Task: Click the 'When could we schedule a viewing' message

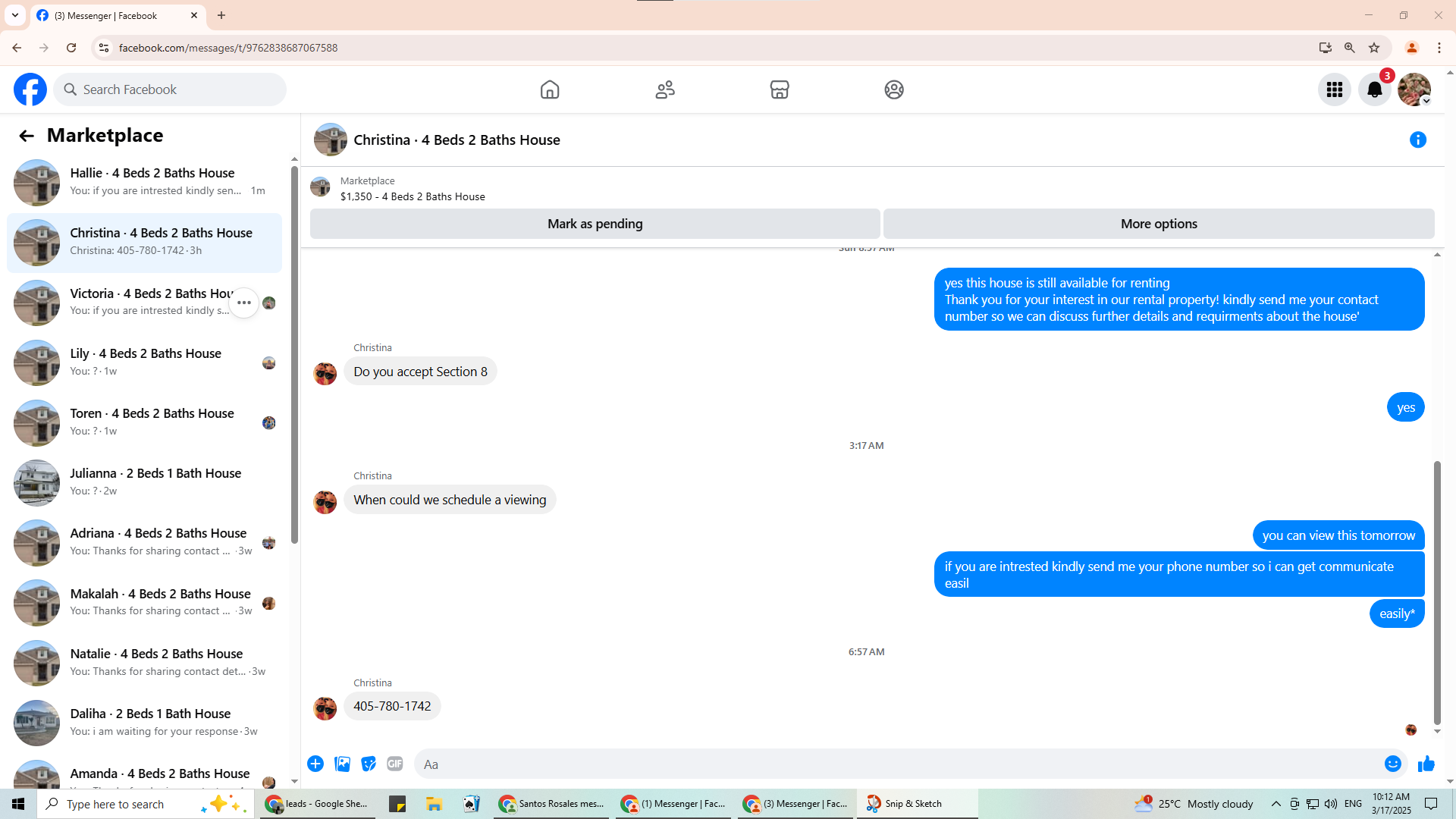Action: pos(450,500)
